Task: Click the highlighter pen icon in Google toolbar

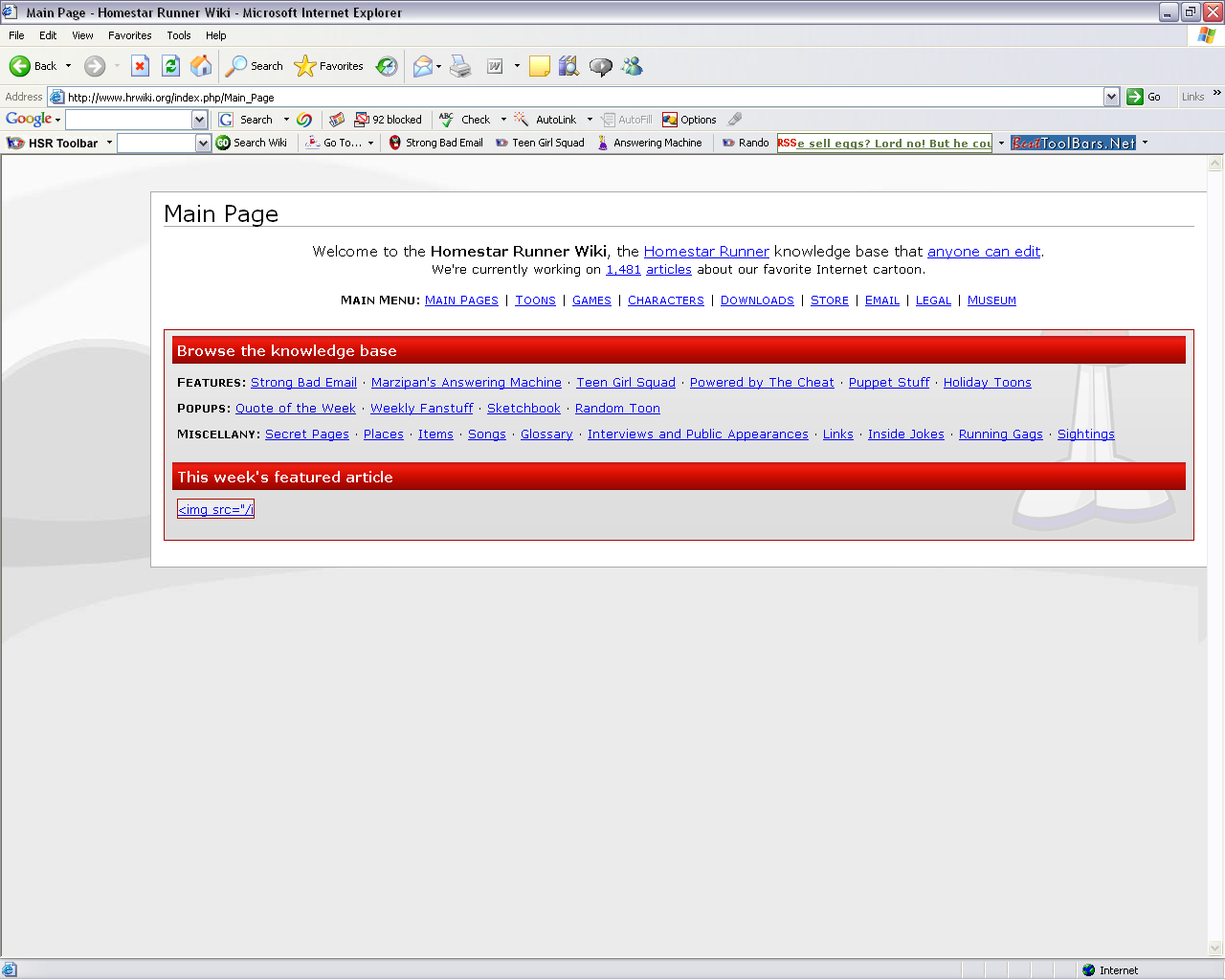Action: [x=734, y=120]
